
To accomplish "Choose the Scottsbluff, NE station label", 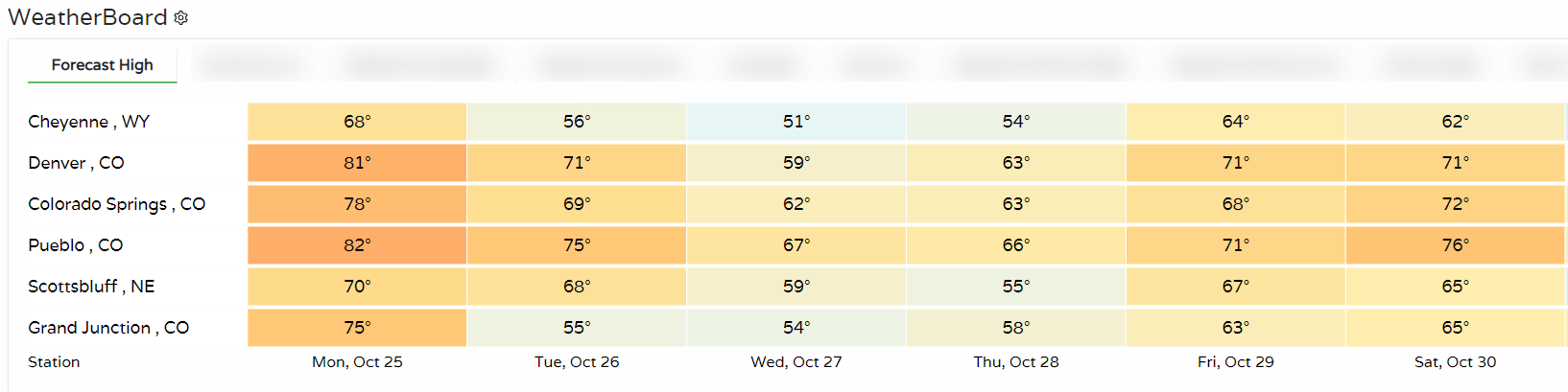I will pos(91,287).
